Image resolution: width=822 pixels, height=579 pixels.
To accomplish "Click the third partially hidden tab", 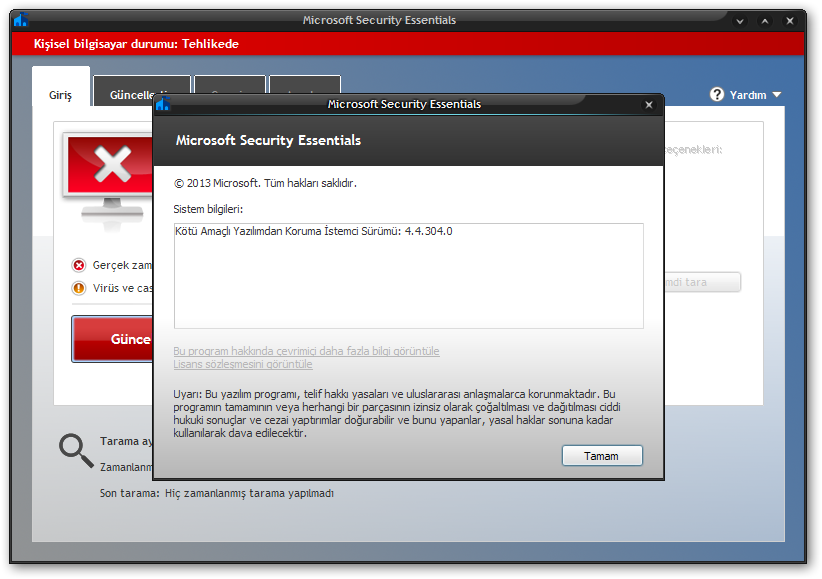I will coord(230,85).
